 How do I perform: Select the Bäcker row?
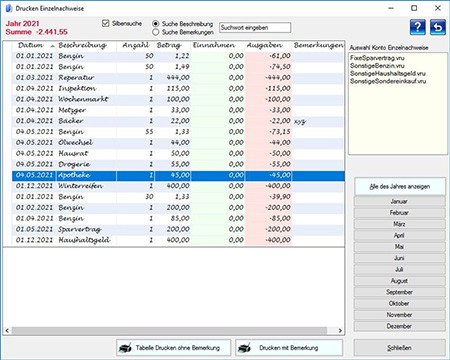tap(178, 121)
